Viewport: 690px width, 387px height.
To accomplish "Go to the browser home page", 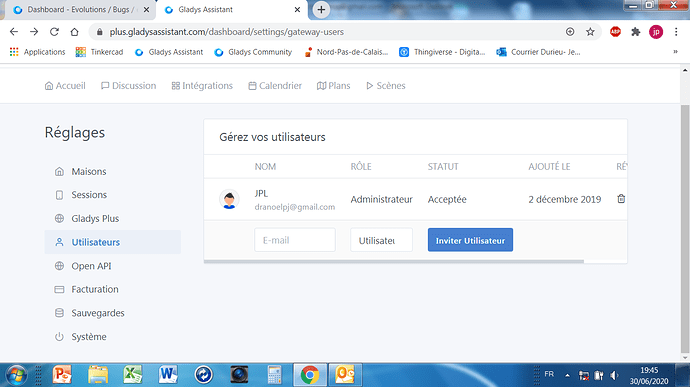I will tap(74, 32).
